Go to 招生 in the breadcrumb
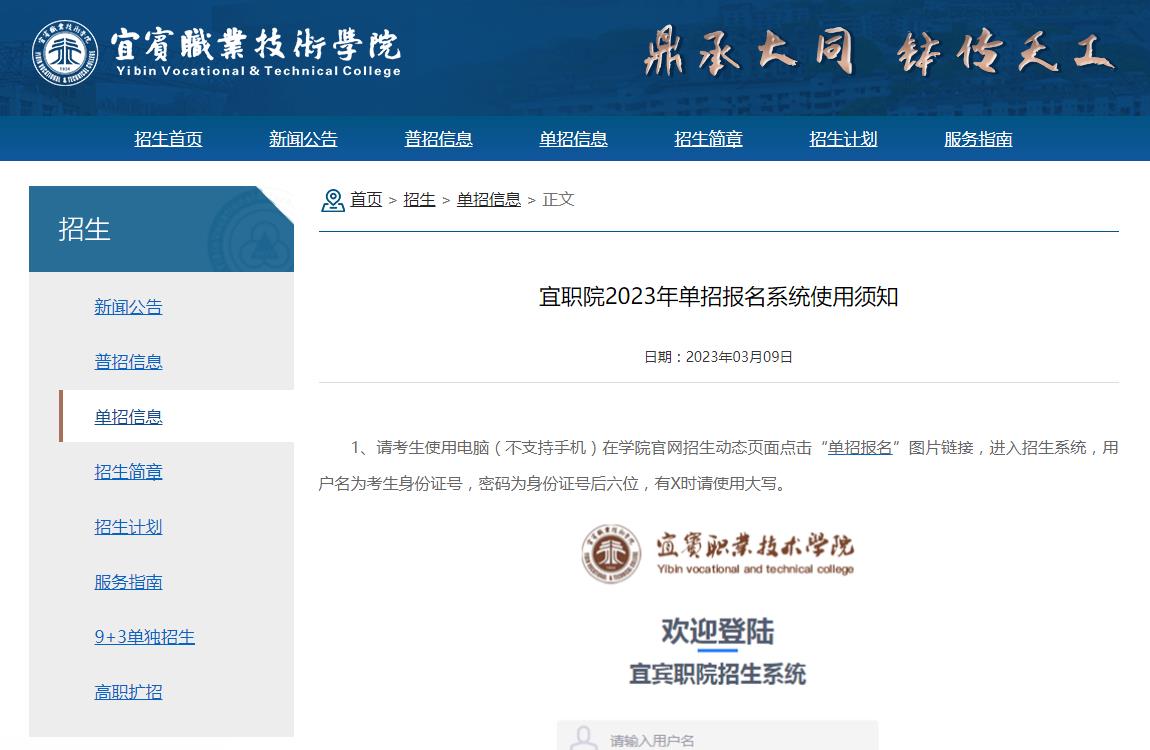1150x750 pixels. 420,199
